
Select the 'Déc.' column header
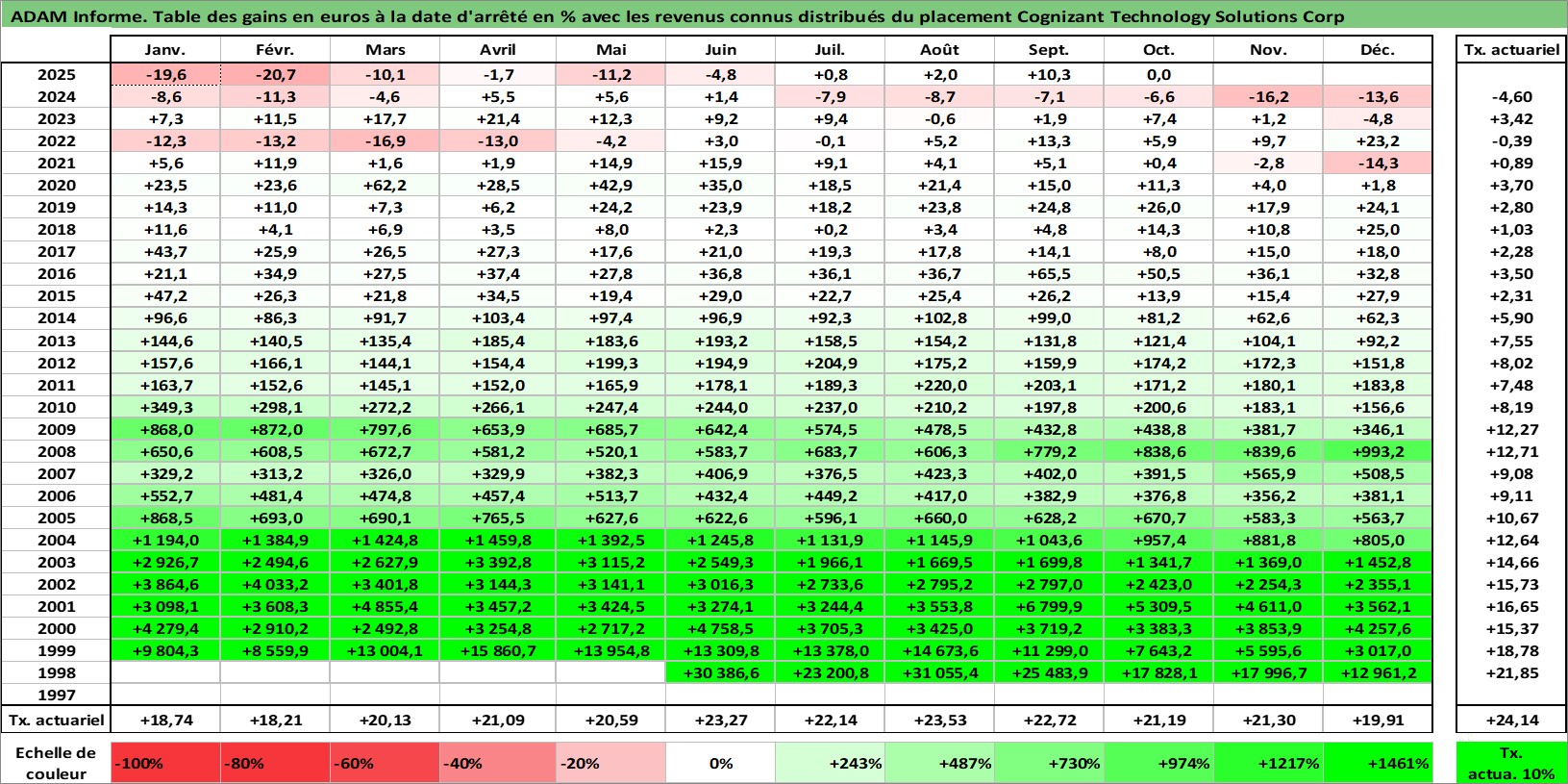1378,50
